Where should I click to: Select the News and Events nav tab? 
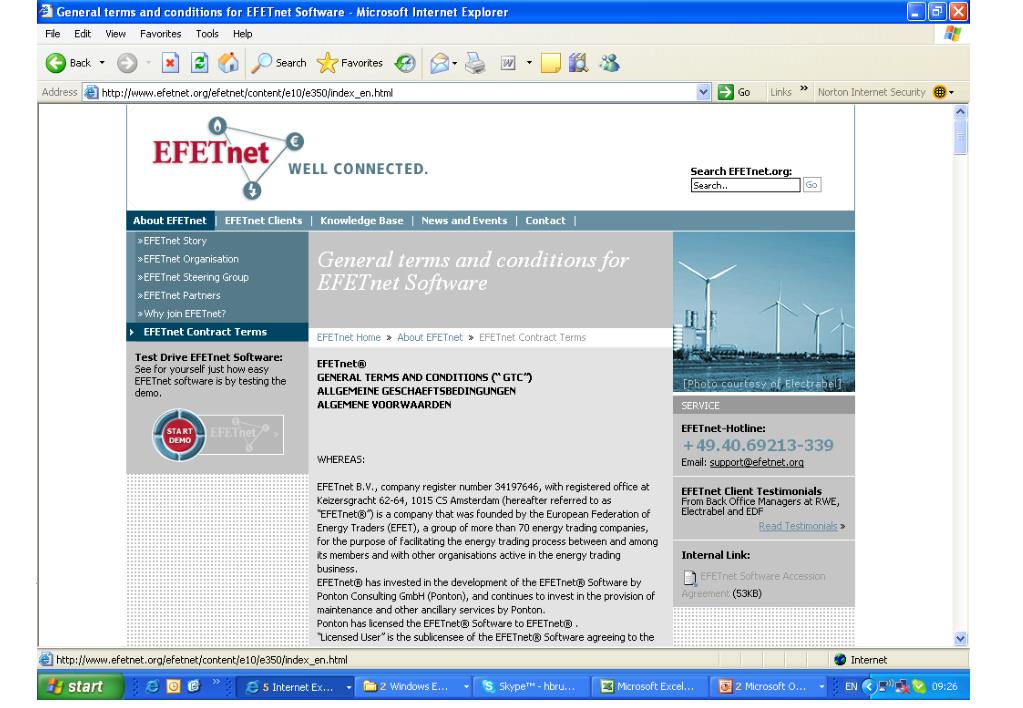464,221
